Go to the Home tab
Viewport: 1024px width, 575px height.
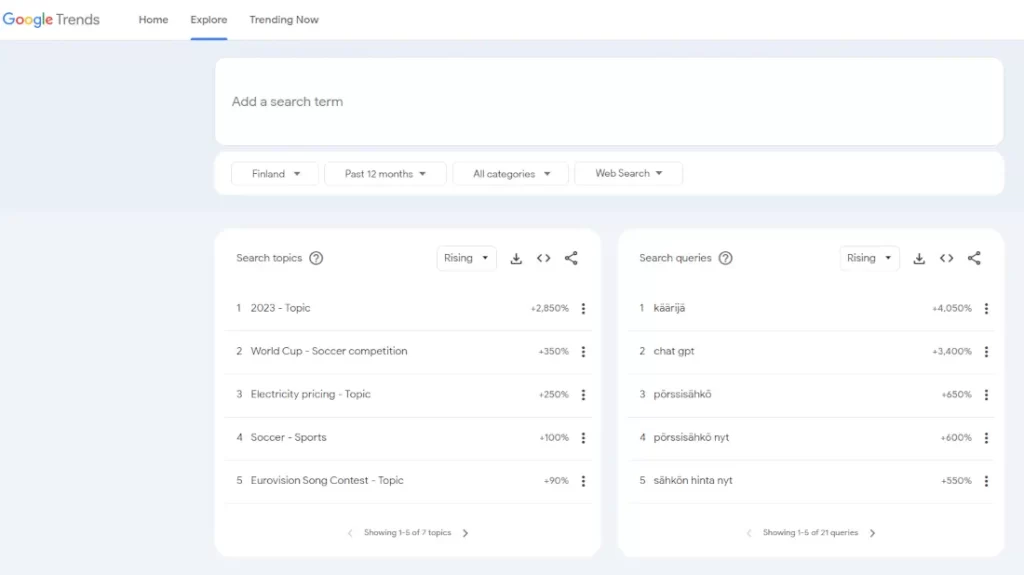click(153, 20)
